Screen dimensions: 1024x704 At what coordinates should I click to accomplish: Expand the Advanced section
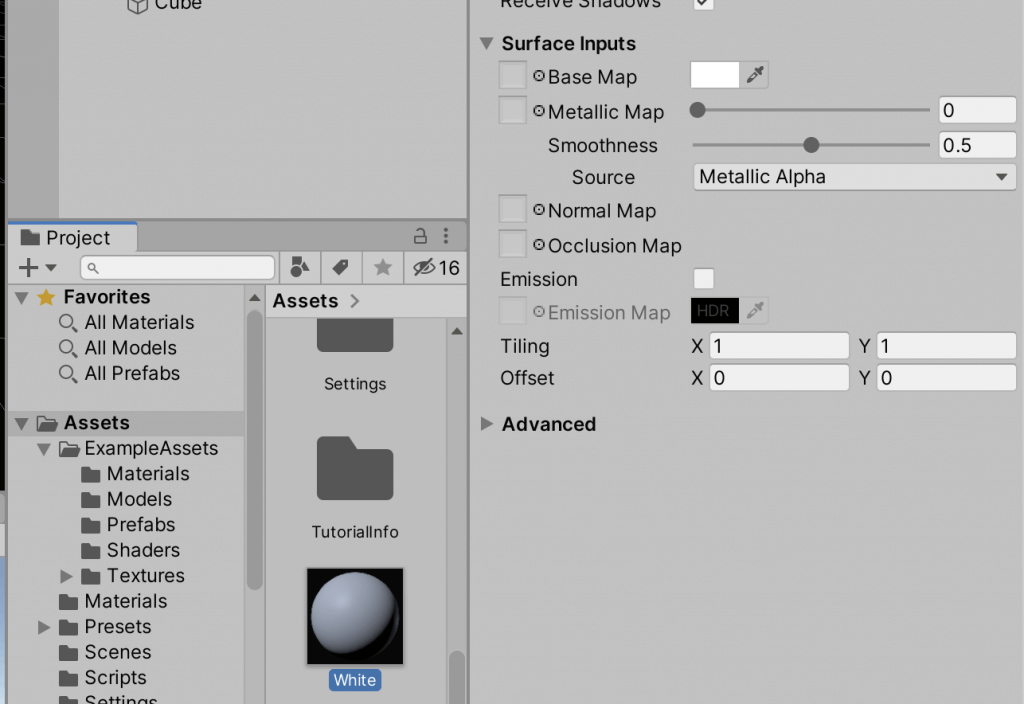pyautogui.click(x=487, y=424)
